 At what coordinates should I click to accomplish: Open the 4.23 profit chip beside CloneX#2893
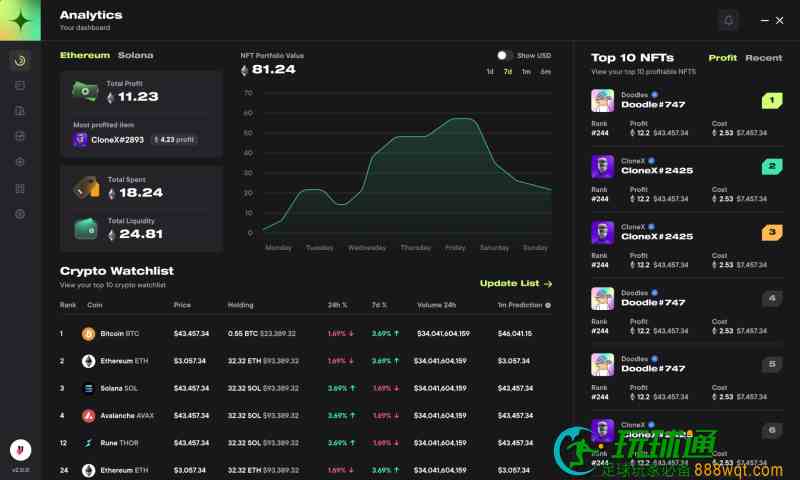coord(174,139)
